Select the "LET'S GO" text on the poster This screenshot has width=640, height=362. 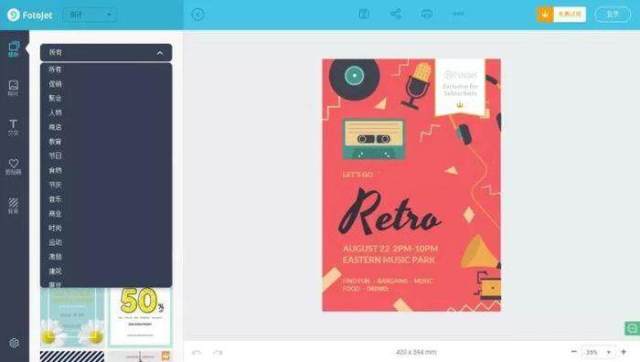point(358,175)
